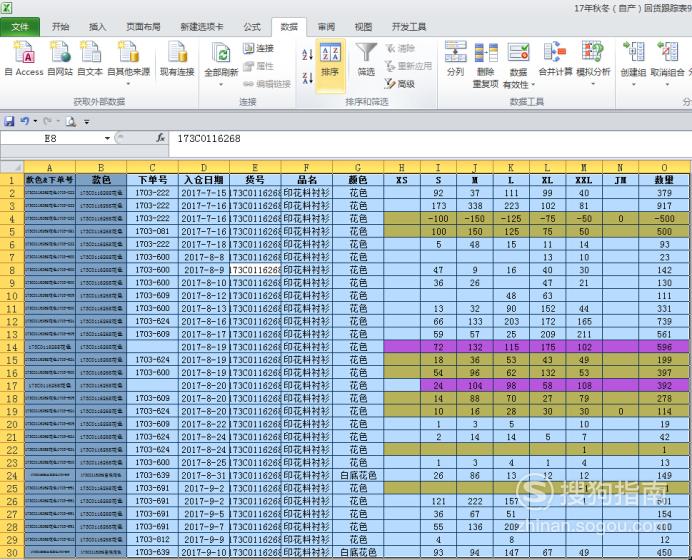Image resolution: width=692 pixels, height=560 pixels.
Task: Click Connections (连接) button in ribbon
Action: (x=259, y=48)
